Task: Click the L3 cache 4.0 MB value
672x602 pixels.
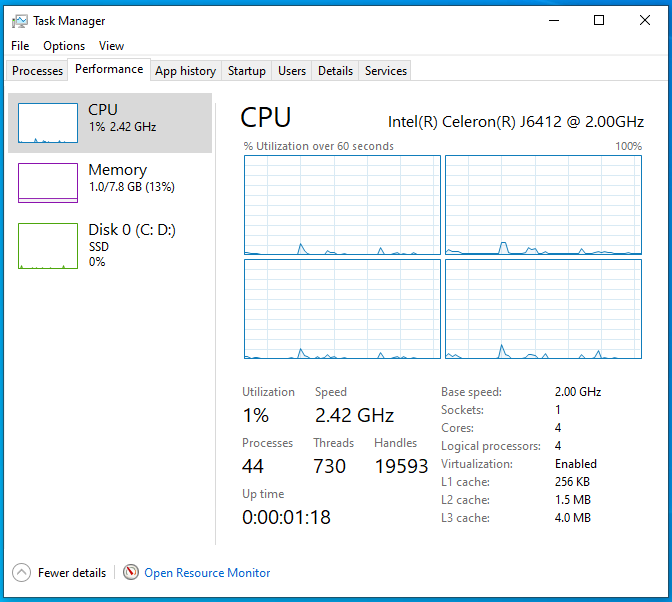Action: 573,518
